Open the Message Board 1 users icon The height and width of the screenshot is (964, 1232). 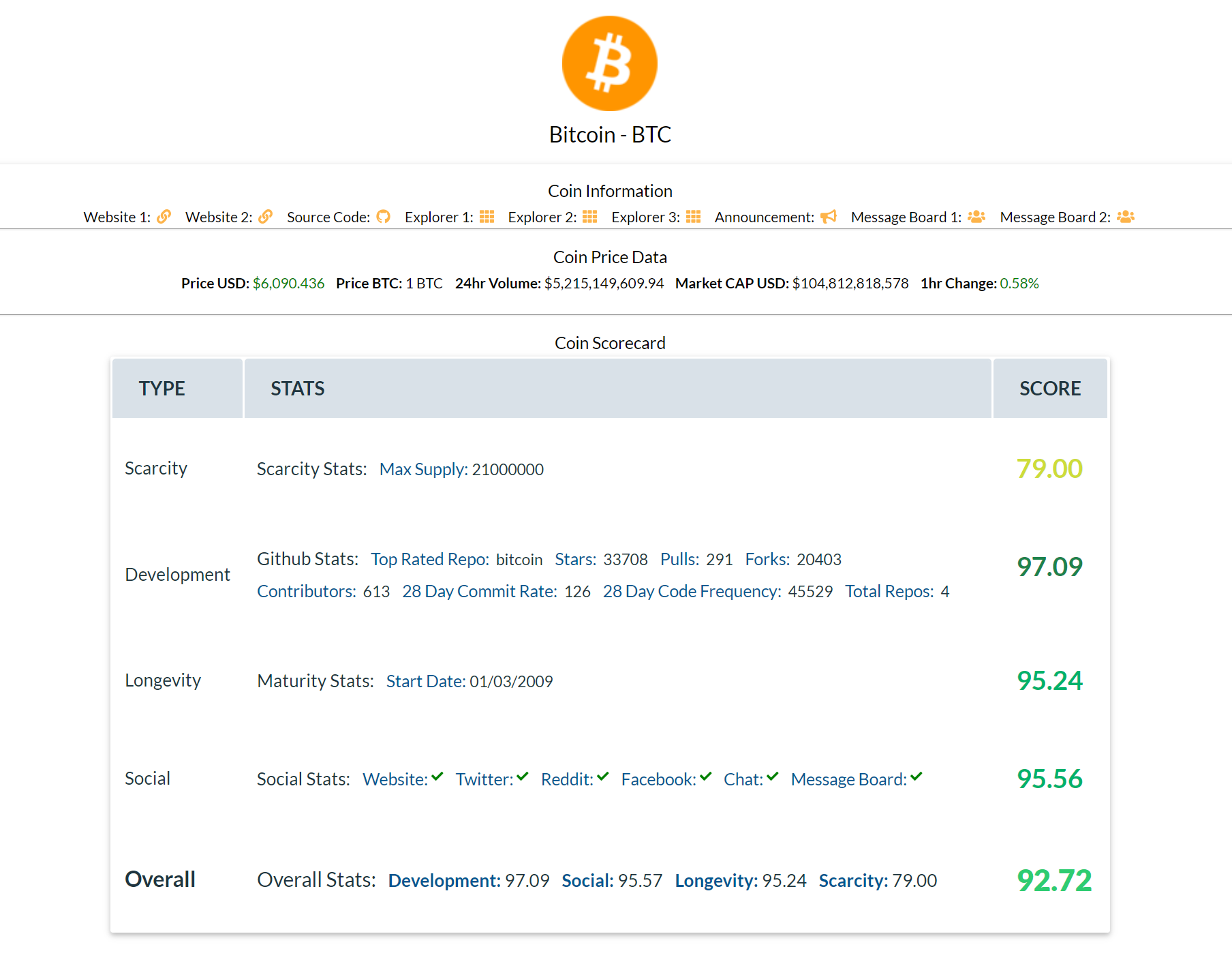pos(976,217)
